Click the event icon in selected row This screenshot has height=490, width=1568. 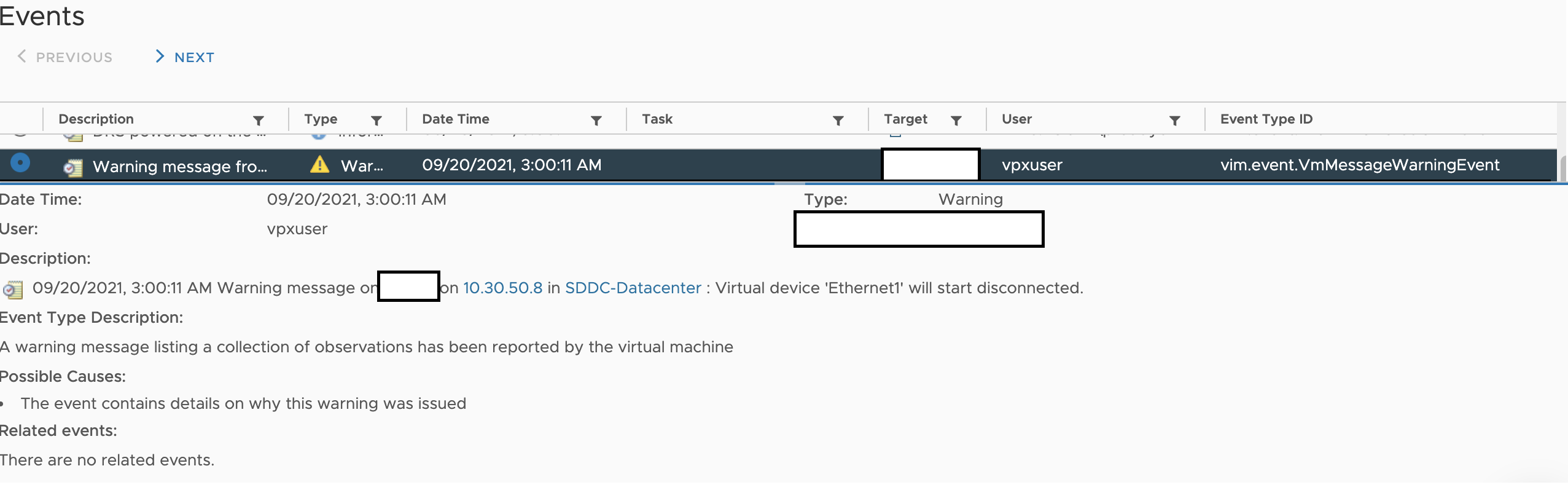73,167
